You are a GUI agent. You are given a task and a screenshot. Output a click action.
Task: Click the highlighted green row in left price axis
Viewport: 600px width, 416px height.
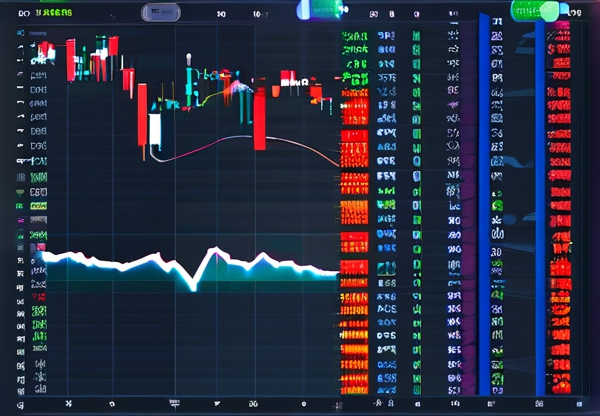[38, 207]
